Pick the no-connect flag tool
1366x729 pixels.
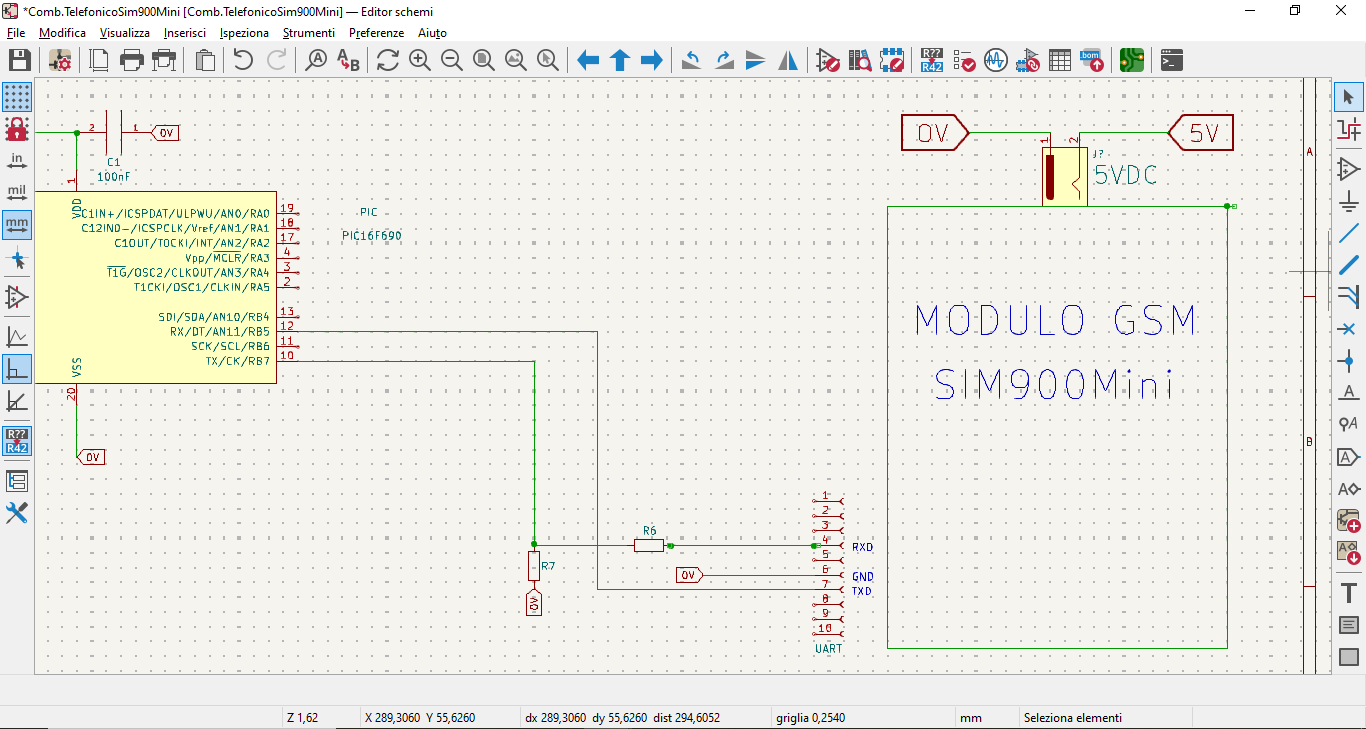click(x=1348, y=328)
